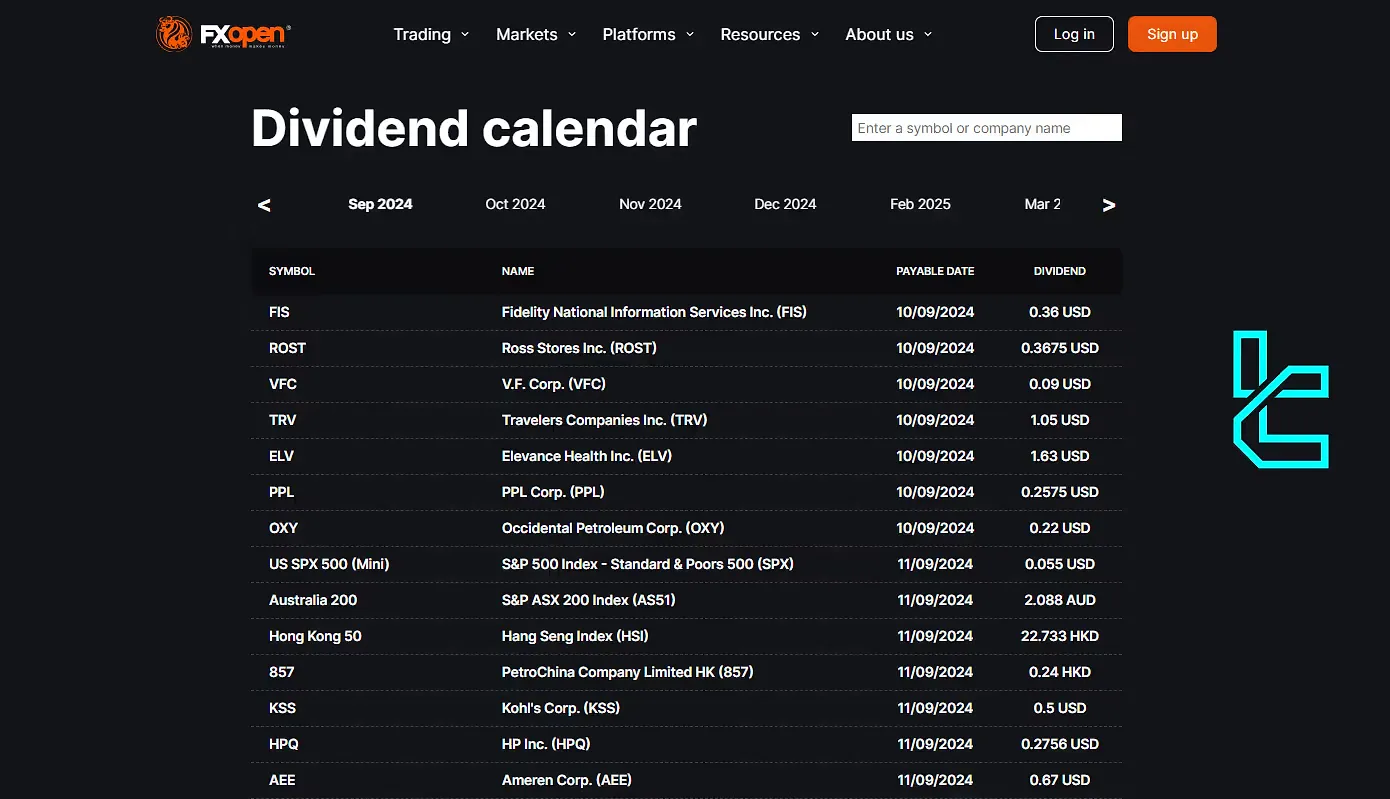Open the Dec 2024 month tab
Screen dimensions: 1390x799
coord(785,204)
